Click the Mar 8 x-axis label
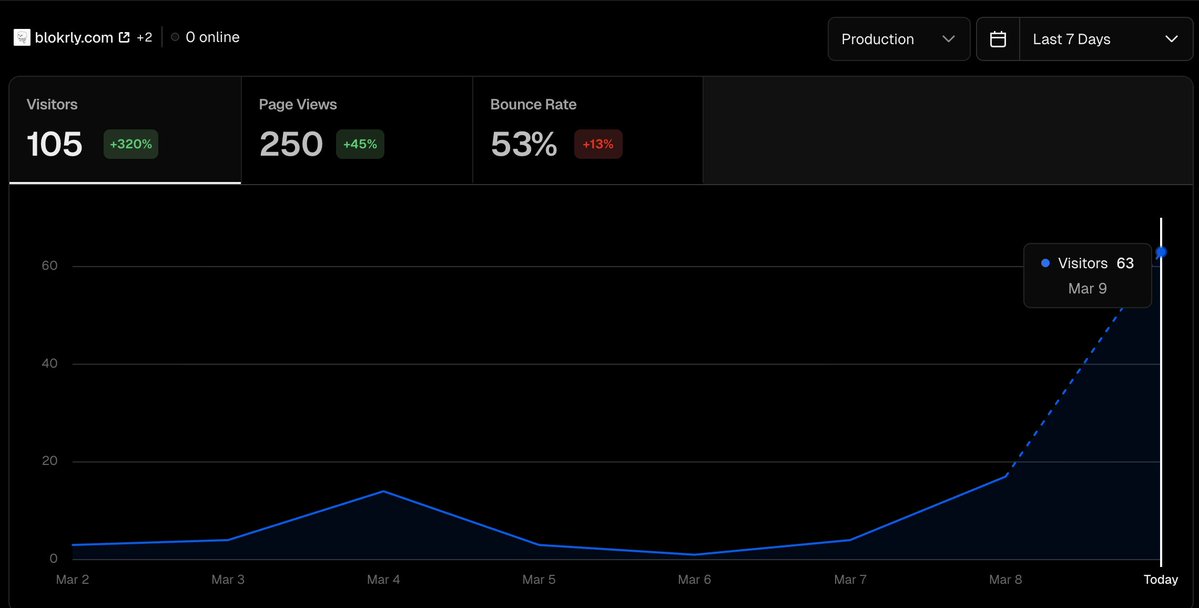The height and width of the screenshot is (608, 1199). point(1006,580)
